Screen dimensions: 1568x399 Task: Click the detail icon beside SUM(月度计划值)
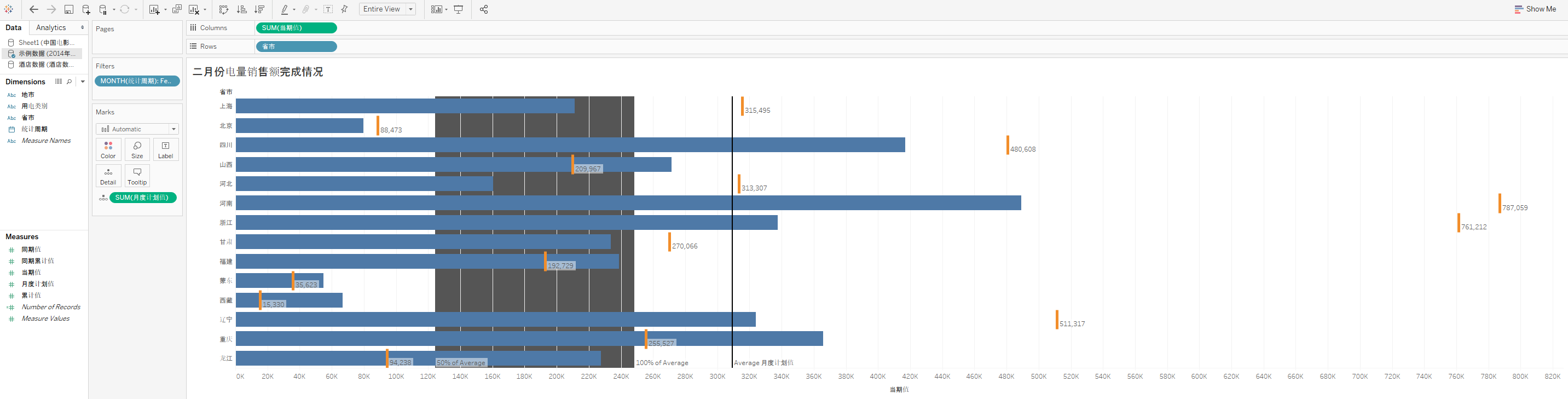pos(103,198)
